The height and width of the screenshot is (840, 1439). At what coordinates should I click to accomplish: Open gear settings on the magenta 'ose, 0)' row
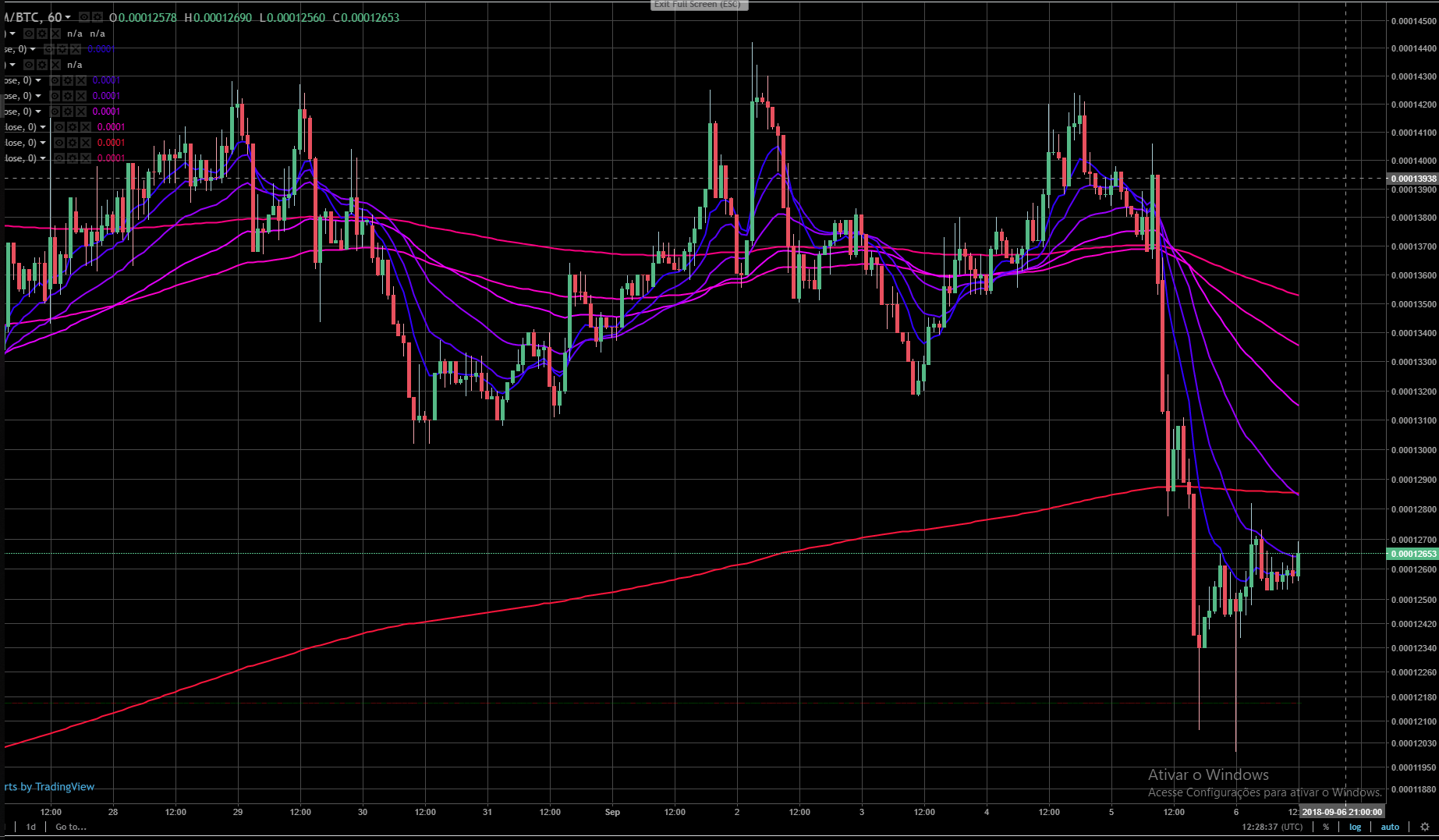(x=68, y=112)
